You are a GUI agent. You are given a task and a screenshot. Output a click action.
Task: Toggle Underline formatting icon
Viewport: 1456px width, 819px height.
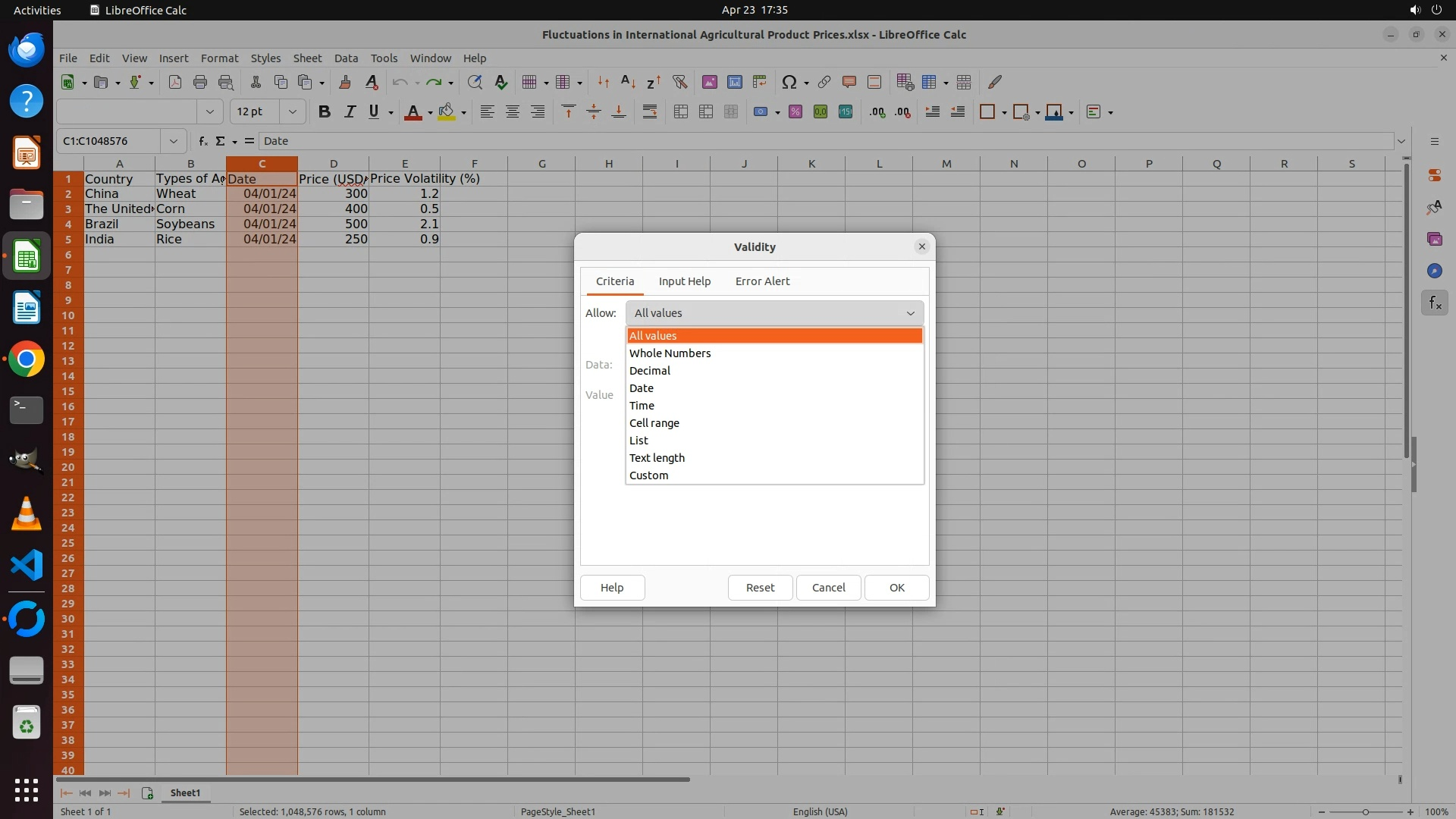click(x=374, y=112)
